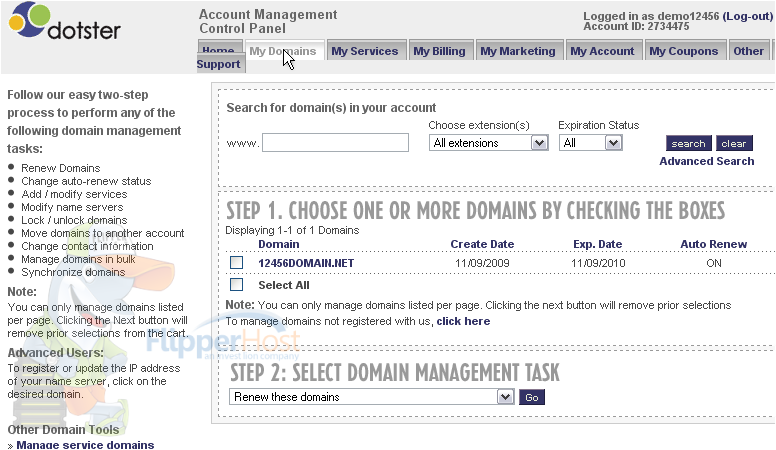This screenshot has width=776, height=450.
Task: Open the Manage service domains link
Action: click(85, 445)
